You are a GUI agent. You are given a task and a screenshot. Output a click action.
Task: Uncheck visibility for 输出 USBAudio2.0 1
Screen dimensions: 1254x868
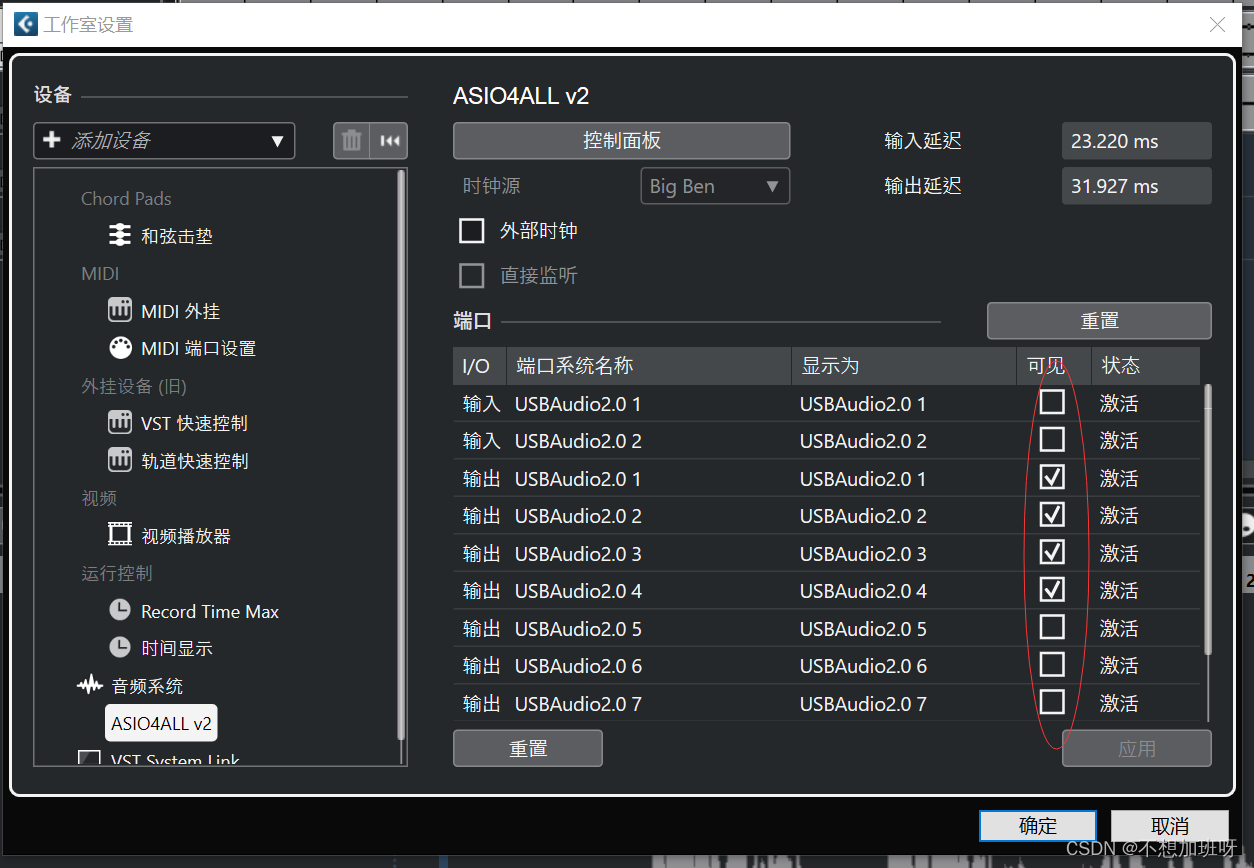click(x=1052, y=477)
